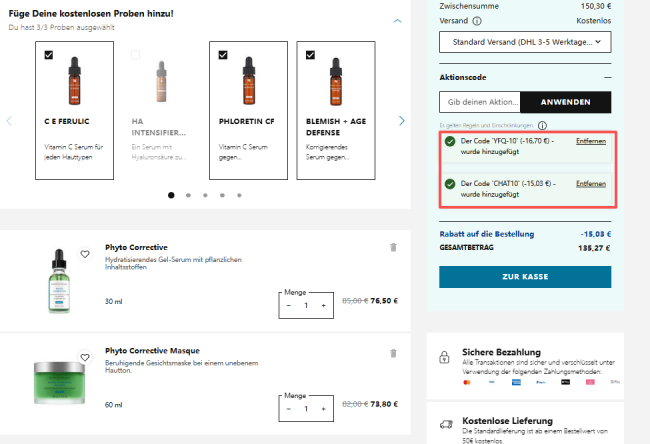Remove the 'YFQ-10' code via Entfernen

click(x=591, y=142)
